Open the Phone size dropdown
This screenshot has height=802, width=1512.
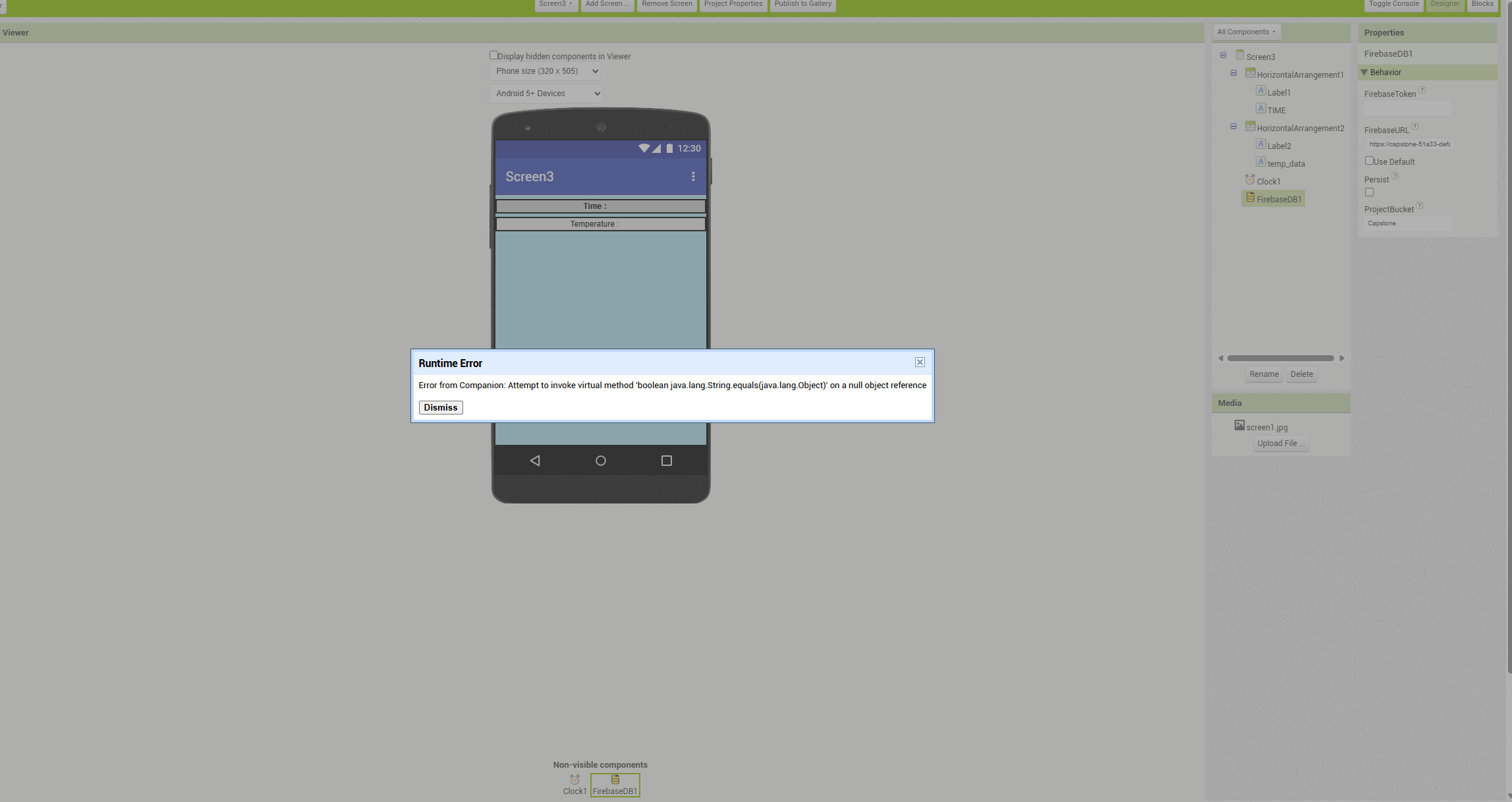tap(546, 71)
